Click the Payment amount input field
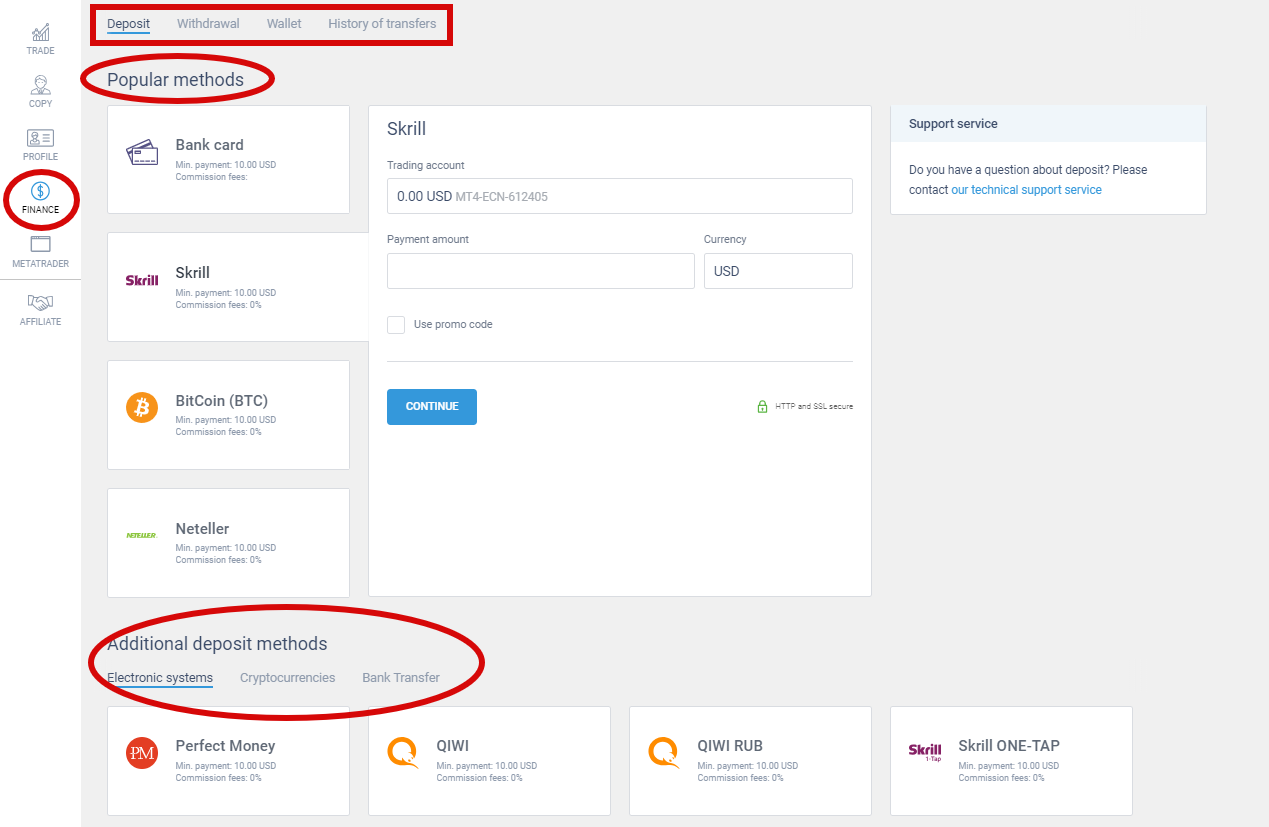This screenshot has width=1269, height=827. click(540, 271)
